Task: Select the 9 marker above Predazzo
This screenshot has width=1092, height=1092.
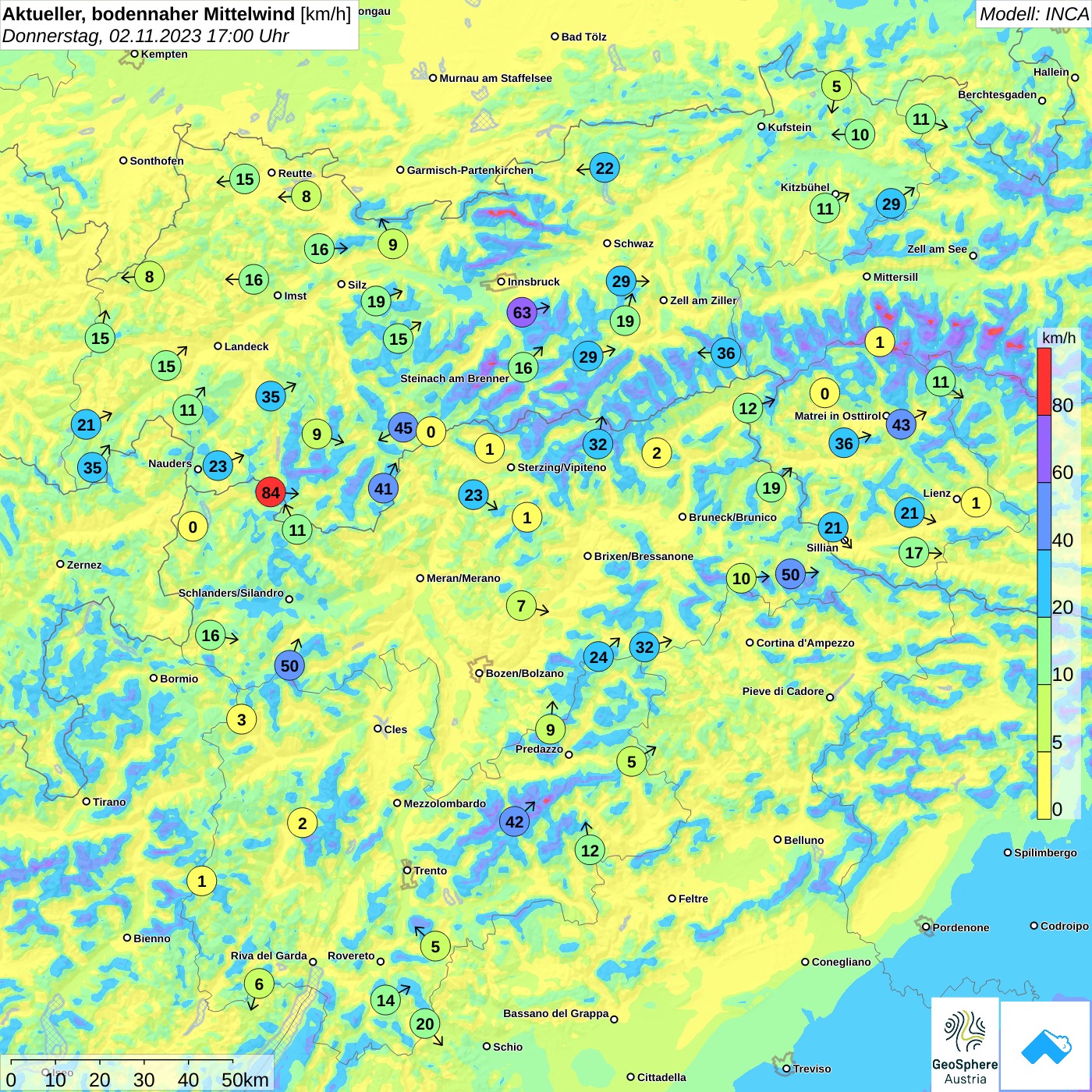Action: point(550,729)
